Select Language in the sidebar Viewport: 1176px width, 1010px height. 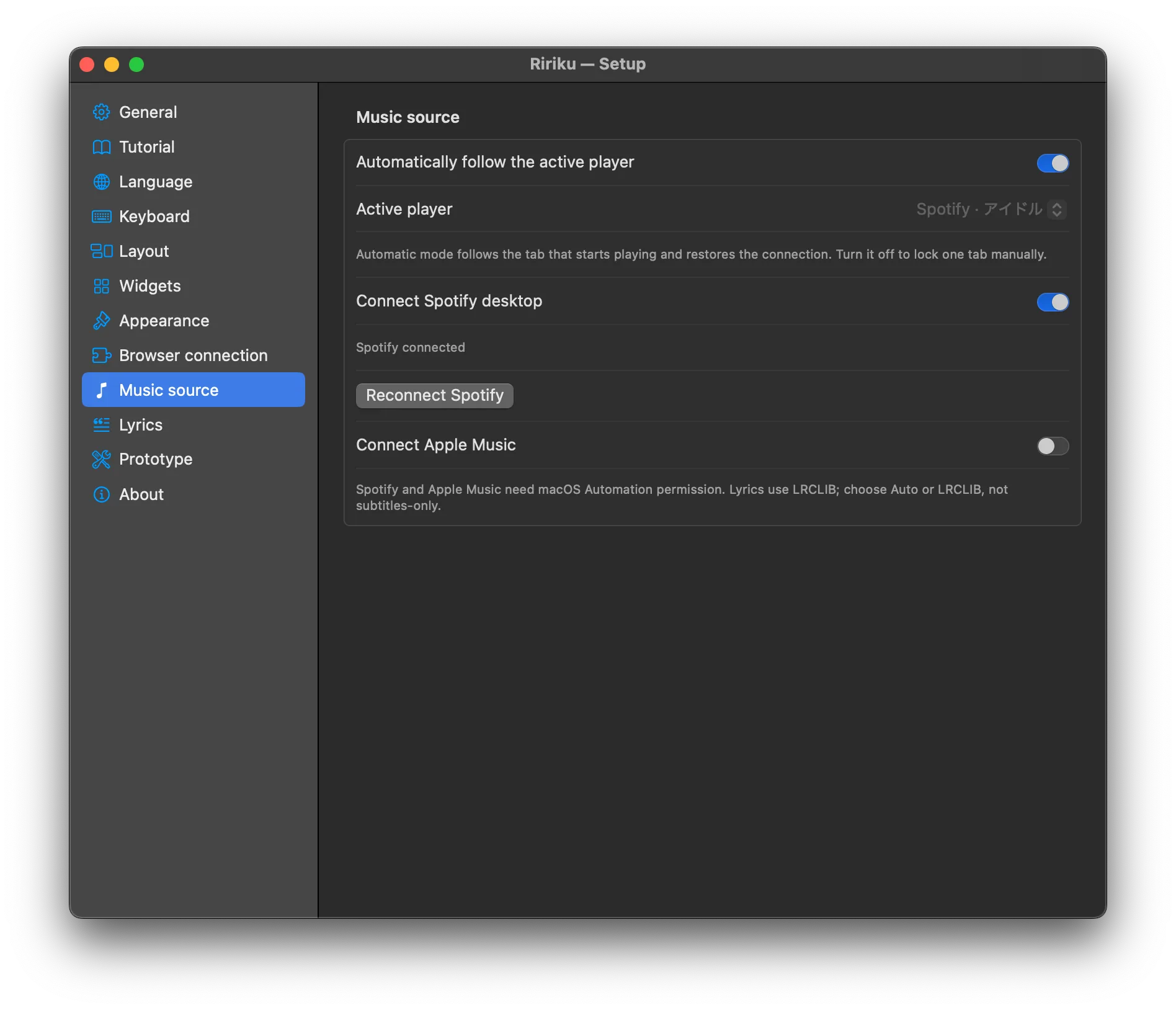click(x=194, y=182)
